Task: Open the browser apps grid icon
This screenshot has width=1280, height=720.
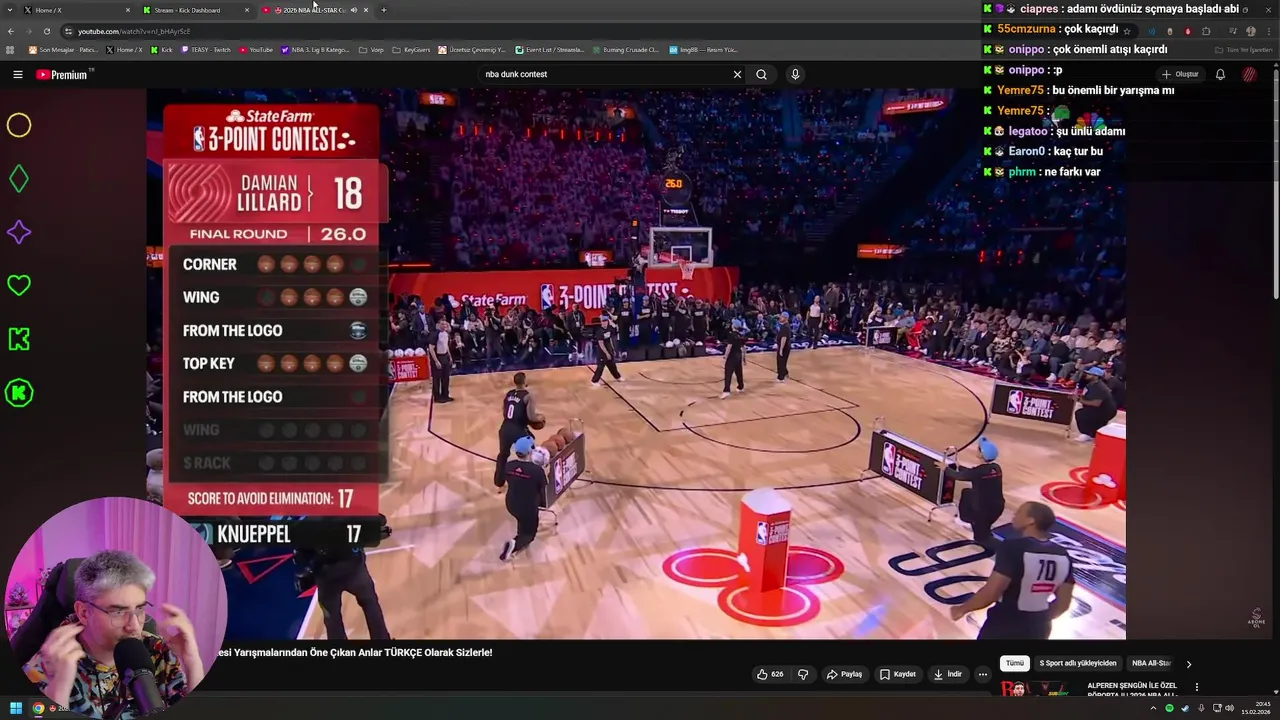Action: point(10,49)
